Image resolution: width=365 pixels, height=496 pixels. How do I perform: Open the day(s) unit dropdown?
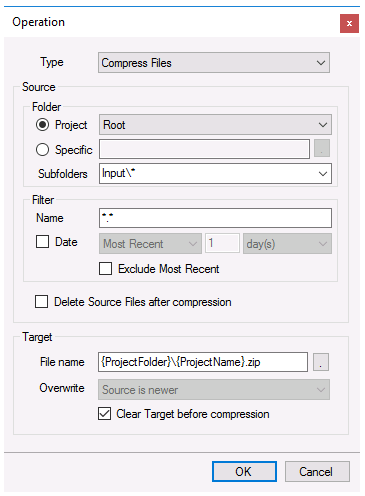click(x=287, y=244)
